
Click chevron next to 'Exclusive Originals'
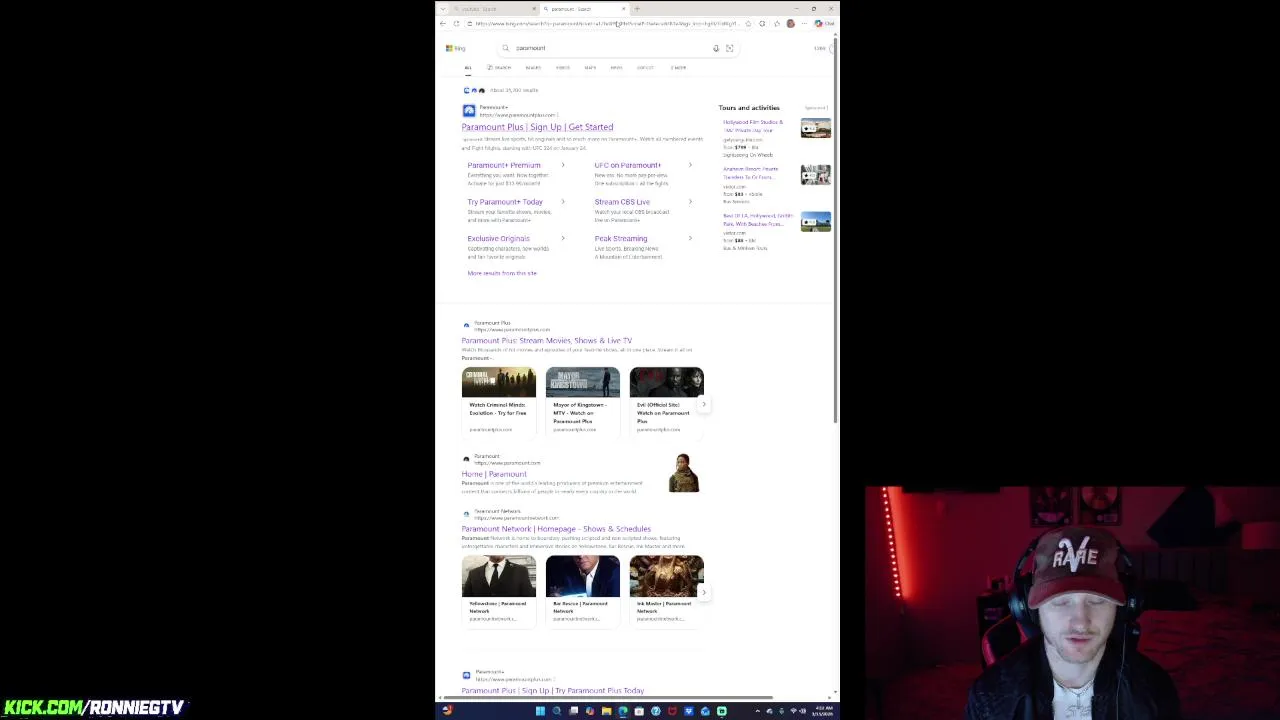click(563, 238)
